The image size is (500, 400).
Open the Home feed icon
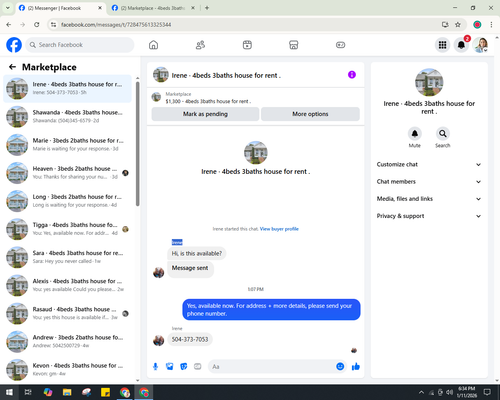(x=153, y=45)
